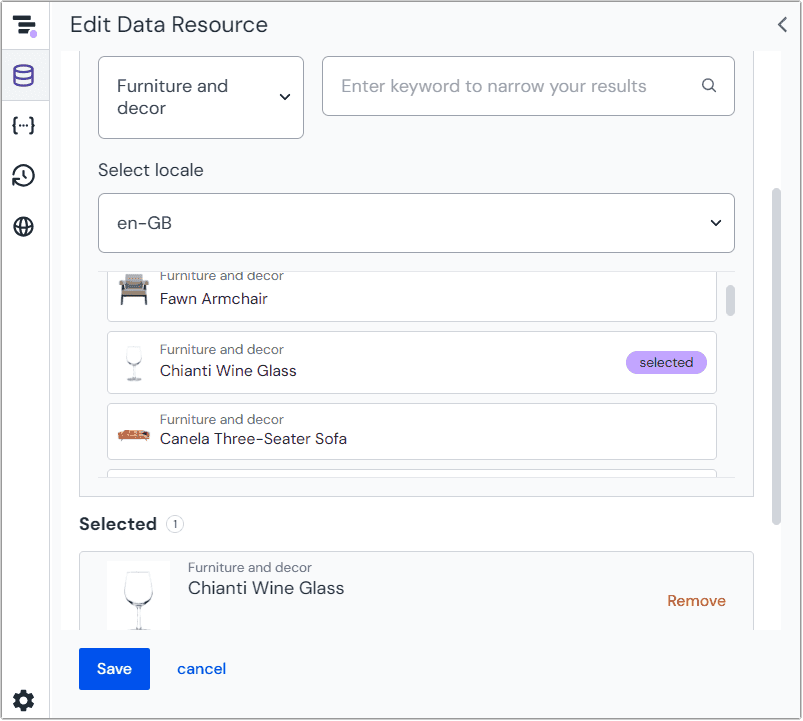The image size is (803, 721).
Task: Open the globe locale icon
Action: point(24,226)
